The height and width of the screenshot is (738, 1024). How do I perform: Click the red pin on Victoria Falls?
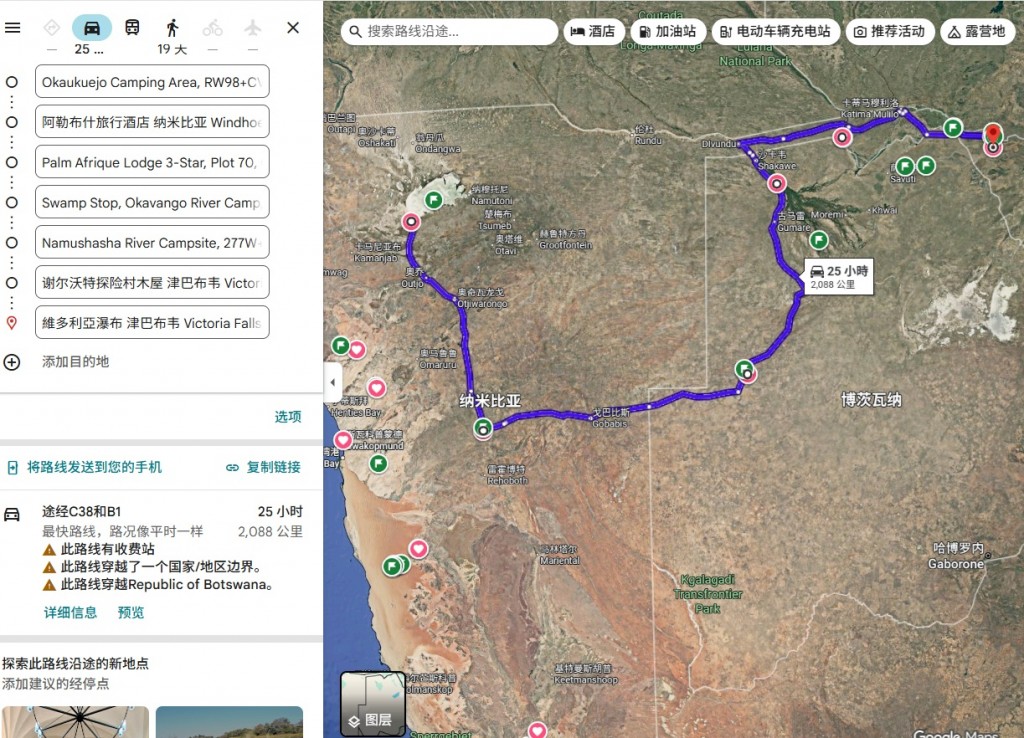click(993, 134)
